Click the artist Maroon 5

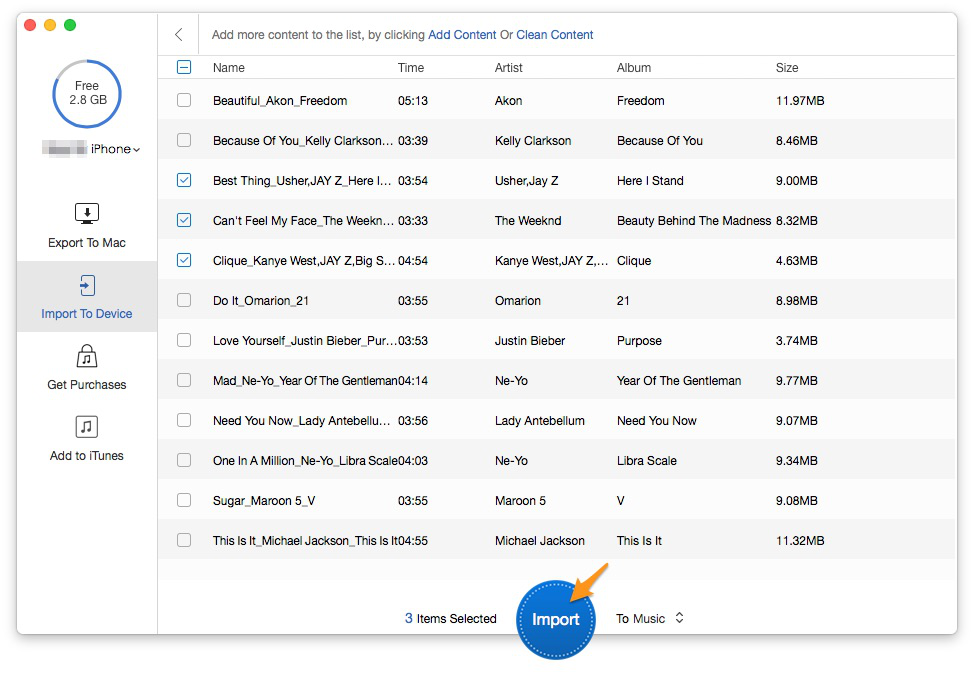(x=521, y=501)
